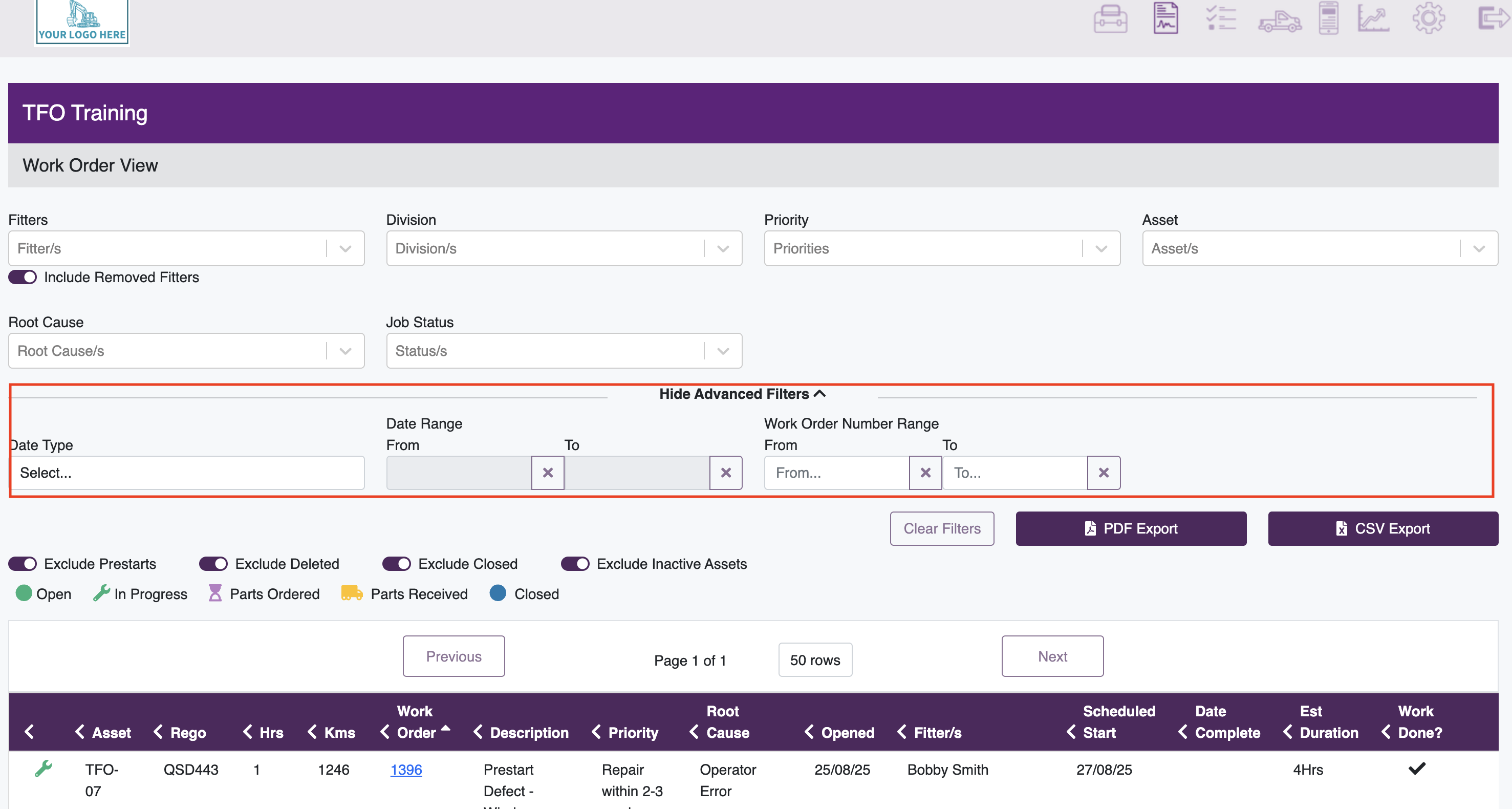Toggle Exclude Inactive Assets switch

tap(575, 564)
